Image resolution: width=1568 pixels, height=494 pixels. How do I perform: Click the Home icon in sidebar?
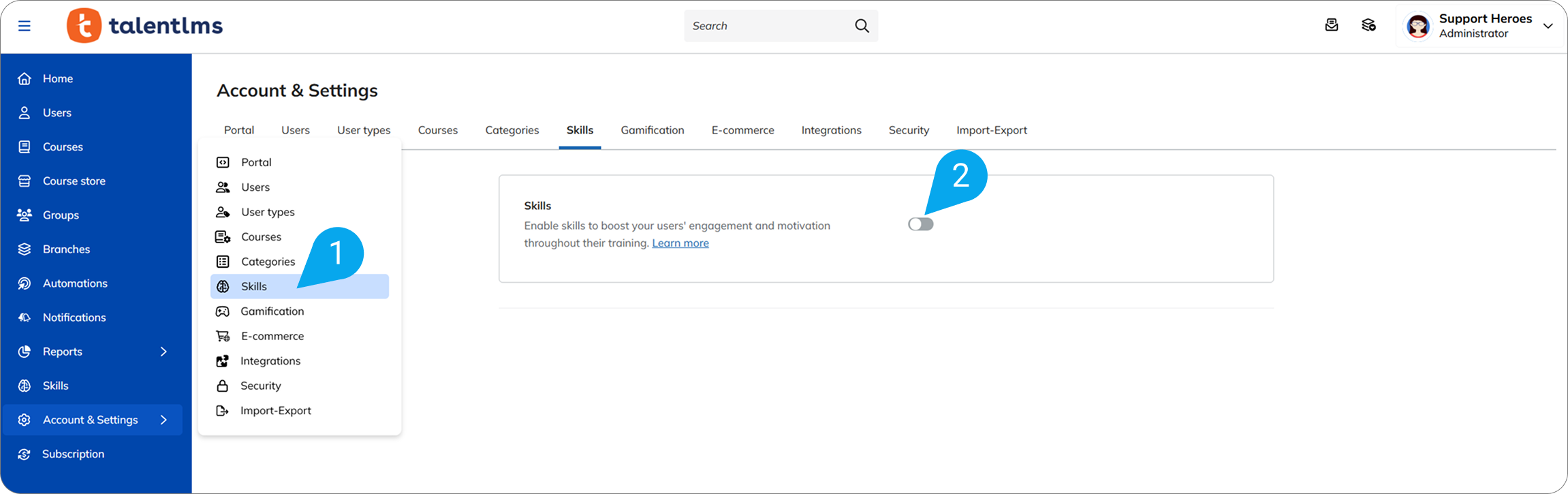pyautogui.click(x=25, y=78)
